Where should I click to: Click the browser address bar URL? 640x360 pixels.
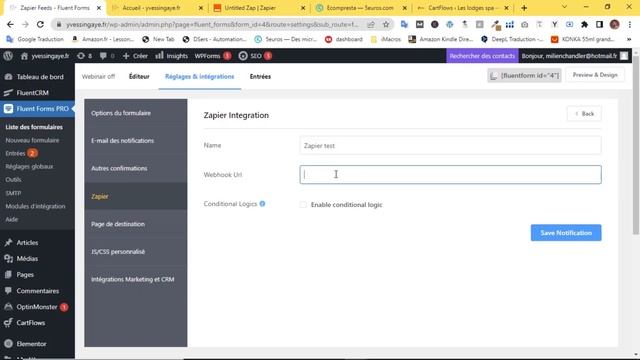click(x=212, y=24)
